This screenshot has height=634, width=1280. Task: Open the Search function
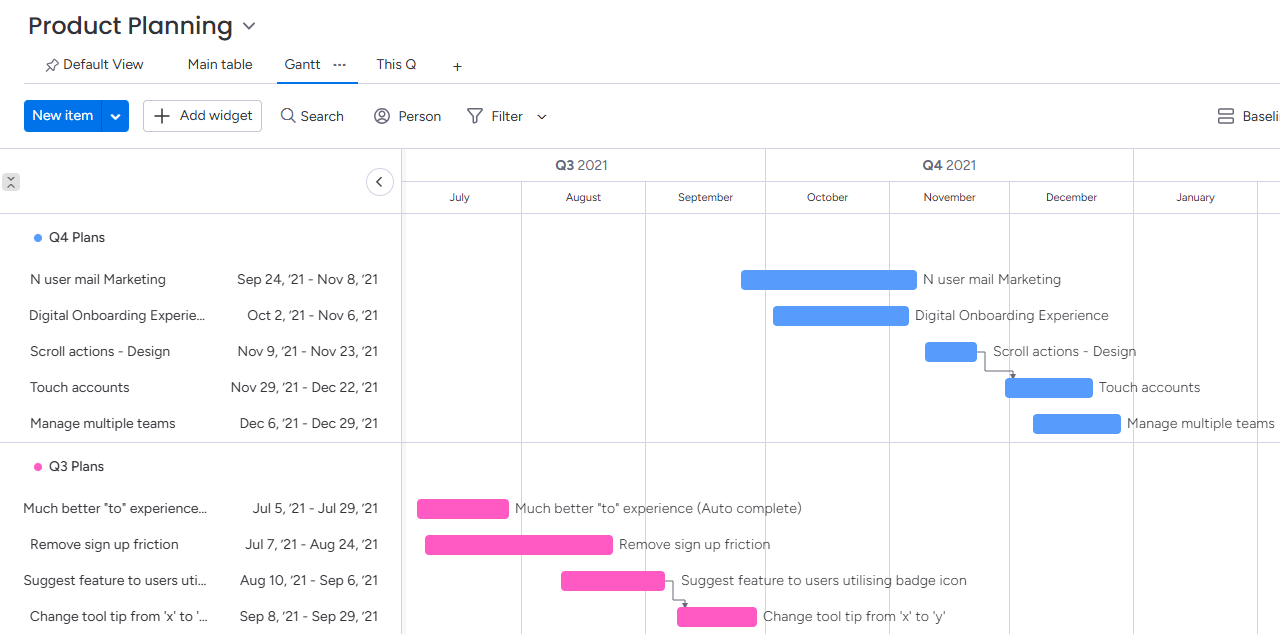point(312,116)
